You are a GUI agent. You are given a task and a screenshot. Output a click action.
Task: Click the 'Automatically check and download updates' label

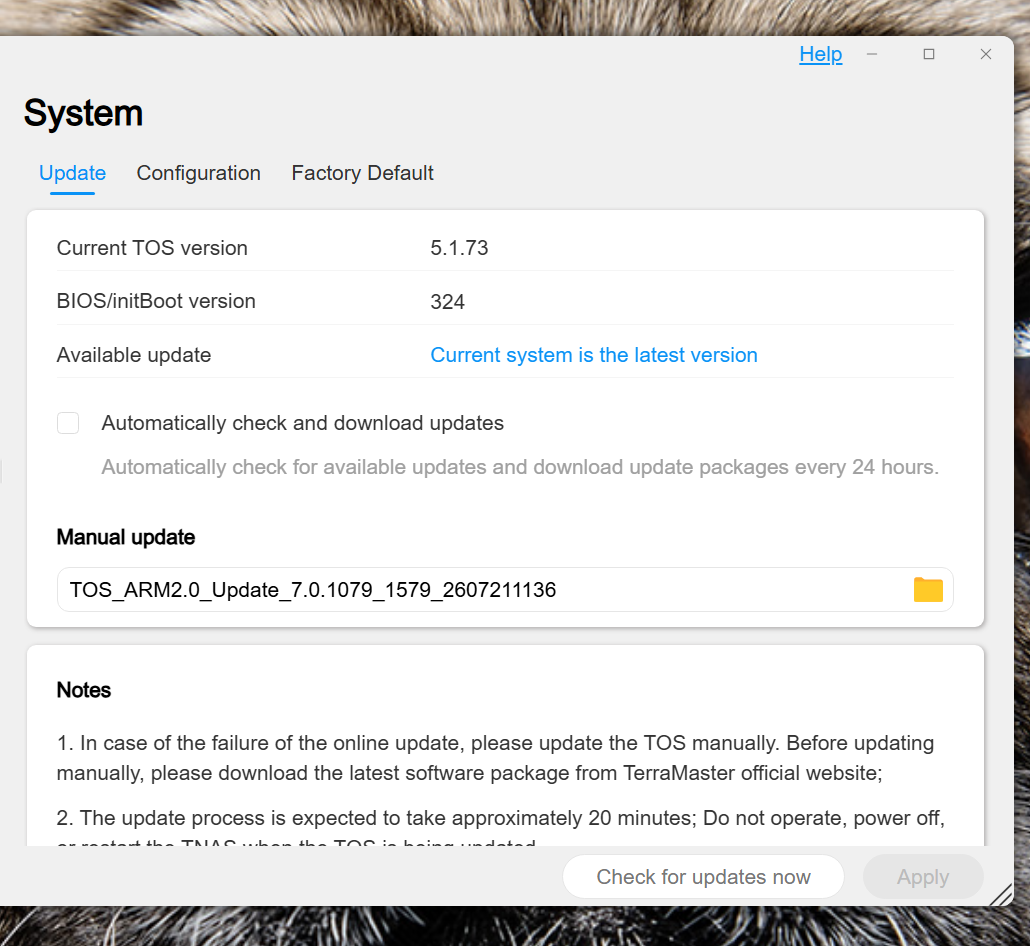click(x=303, y=423)
